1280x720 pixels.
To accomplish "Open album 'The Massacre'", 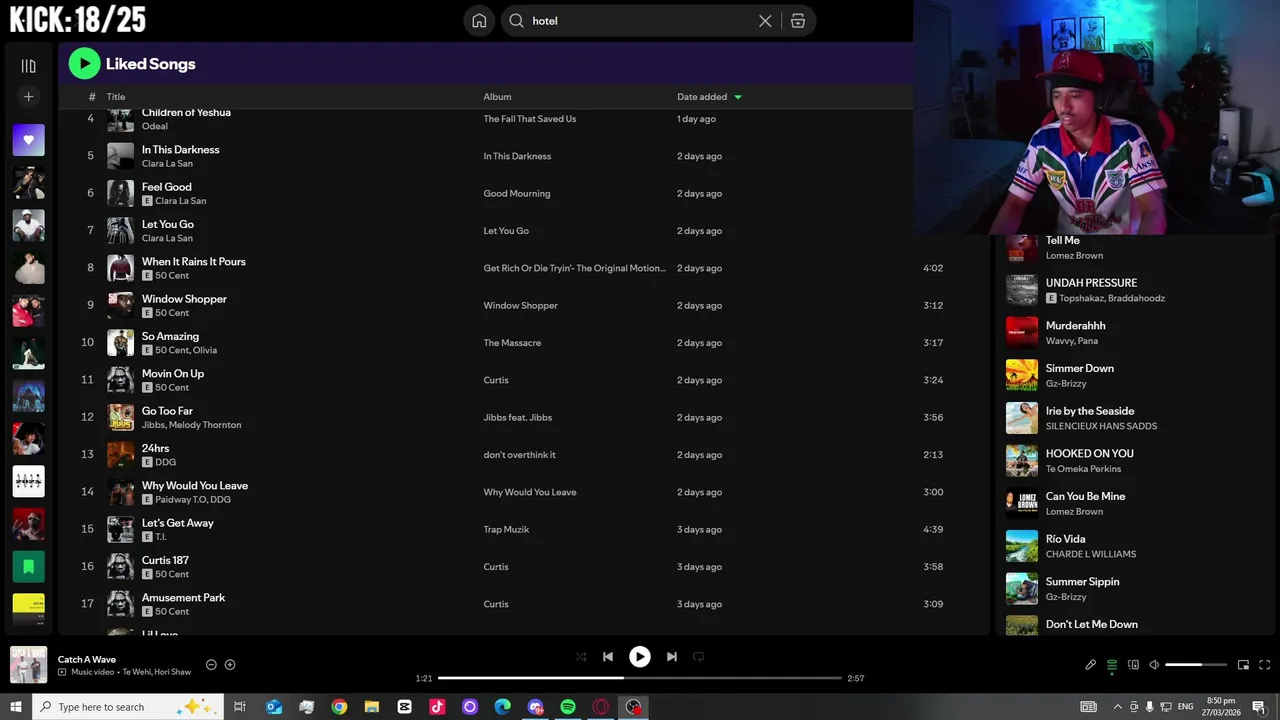I will click(x=512, y=343).
